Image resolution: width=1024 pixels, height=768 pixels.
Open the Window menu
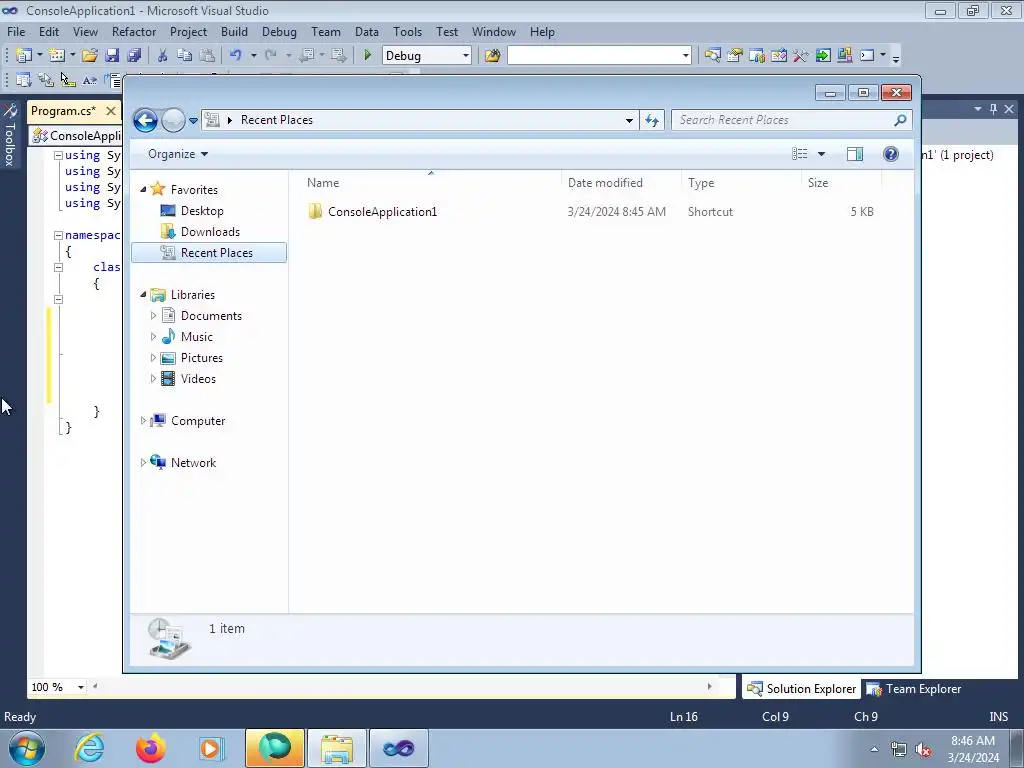[x=494, y=31]
